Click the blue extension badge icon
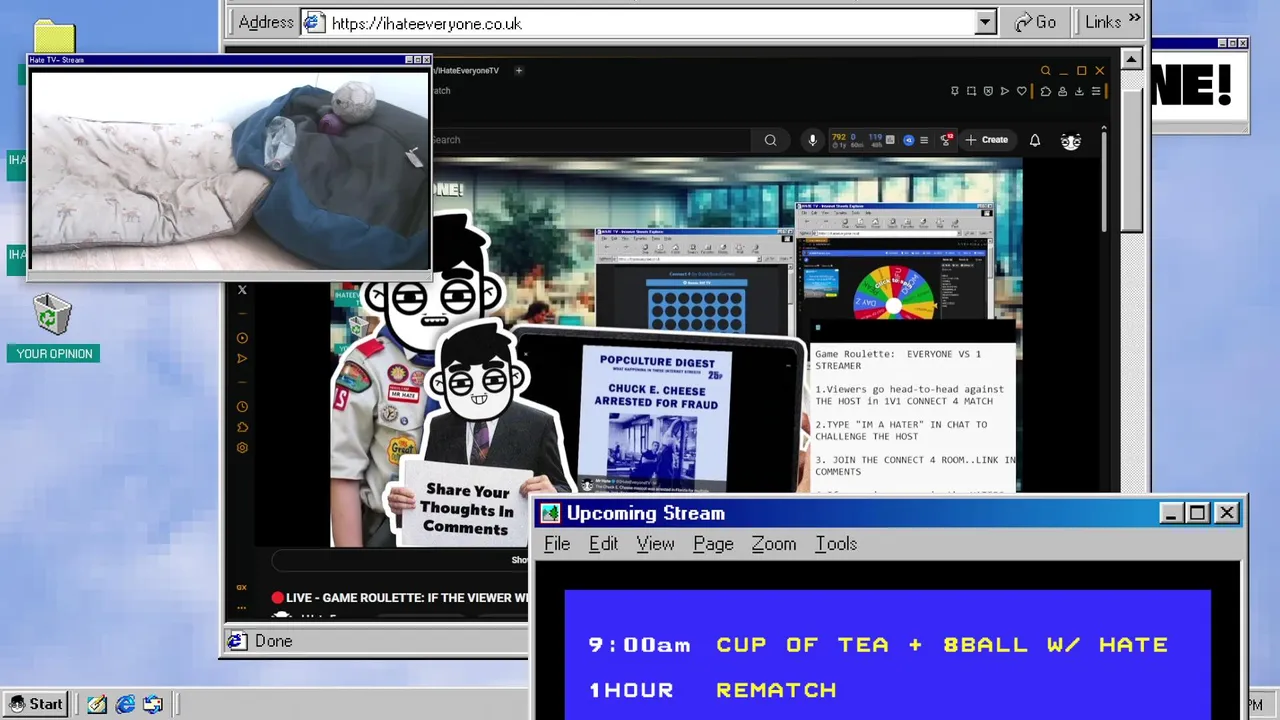Screen dimensions: 1280x720 coord(908,140)
